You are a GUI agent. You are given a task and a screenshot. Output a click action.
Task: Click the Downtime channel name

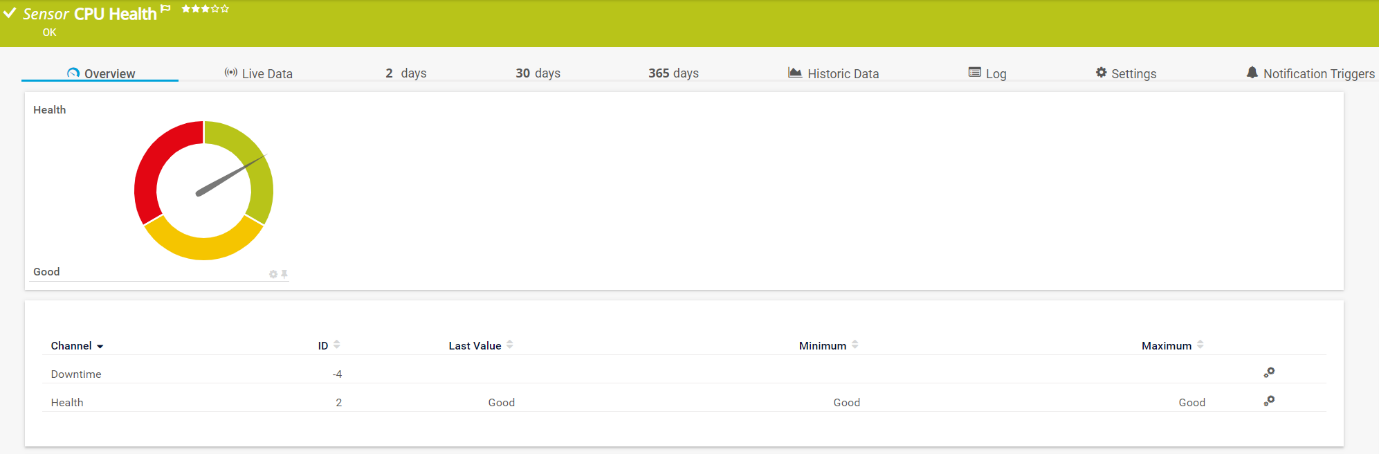76,374
